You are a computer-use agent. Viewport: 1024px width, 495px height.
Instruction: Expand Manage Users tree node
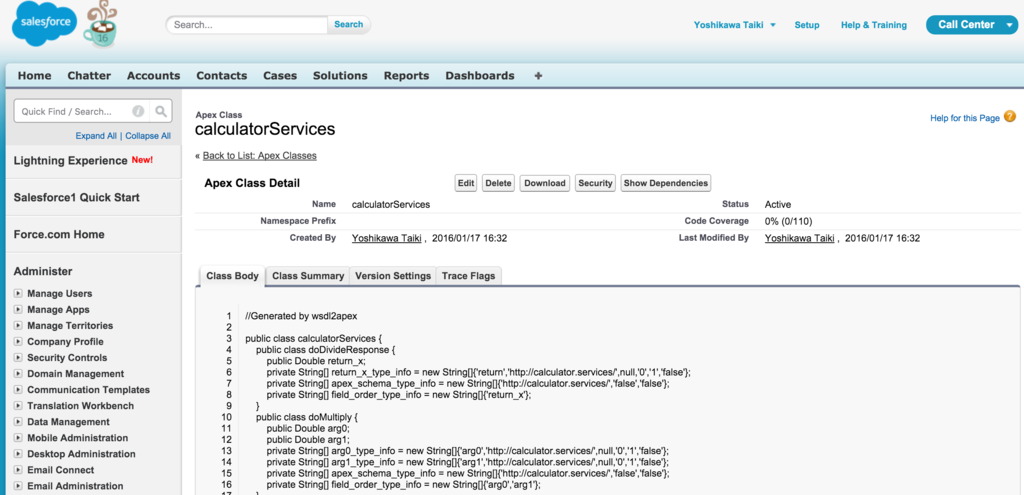(18, 294)
